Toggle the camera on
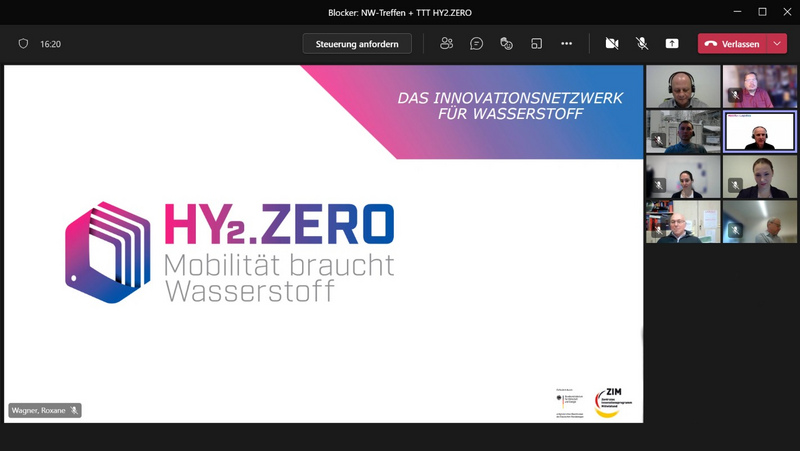800x451 pixels. click(x=612, y=44)
